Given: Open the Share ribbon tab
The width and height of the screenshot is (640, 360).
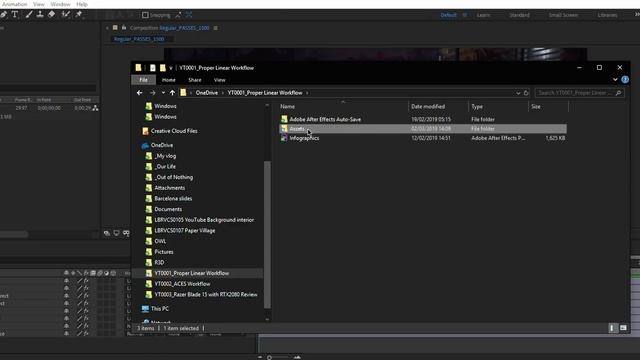Looking at the screenshot, I should (x=195, y=80).
